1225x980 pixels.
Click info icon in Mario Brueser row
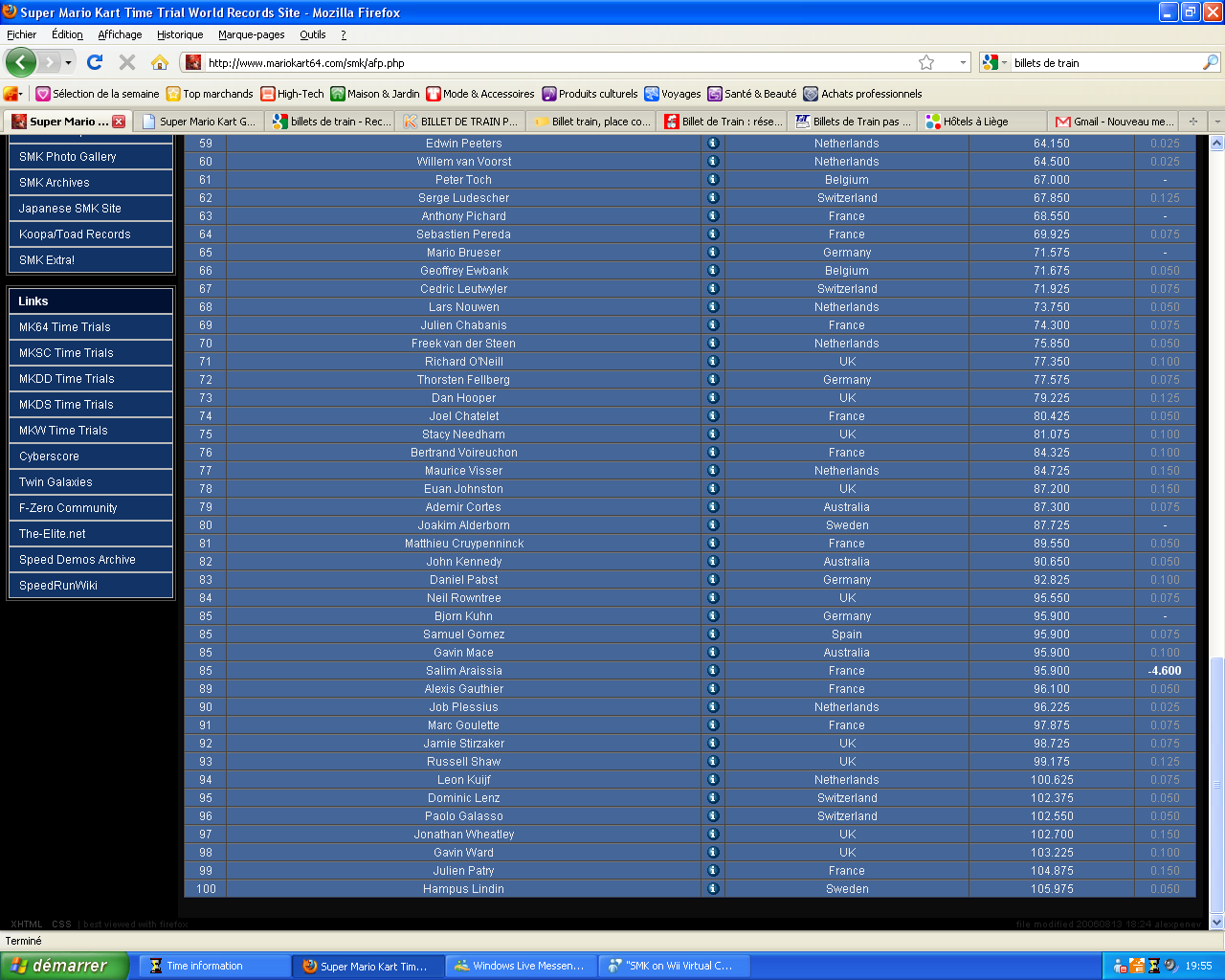click(x=713, y=253)
